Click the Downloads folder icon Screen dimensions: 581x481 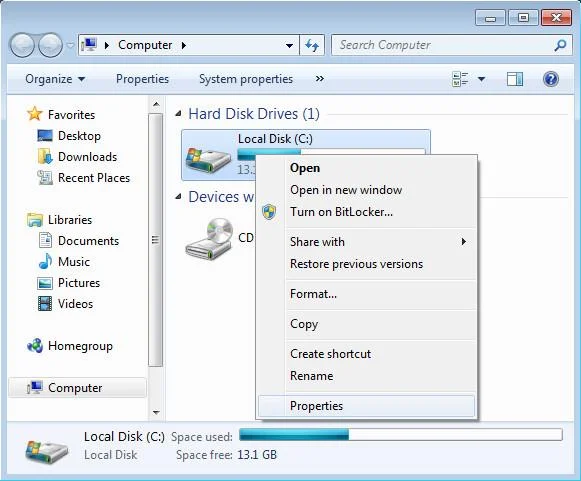click(45, 156)
